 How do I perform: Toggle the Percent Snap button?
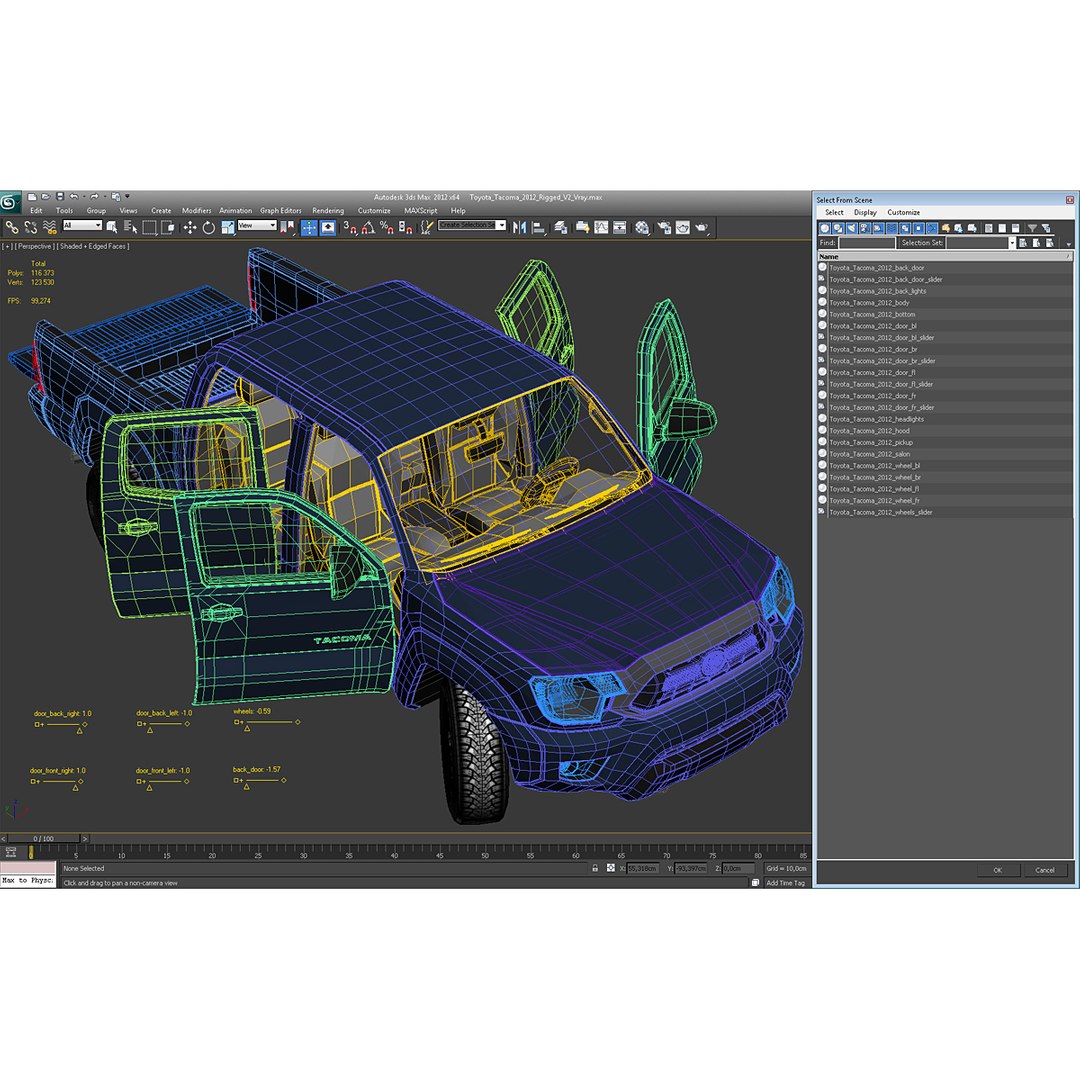pos(387,227)
